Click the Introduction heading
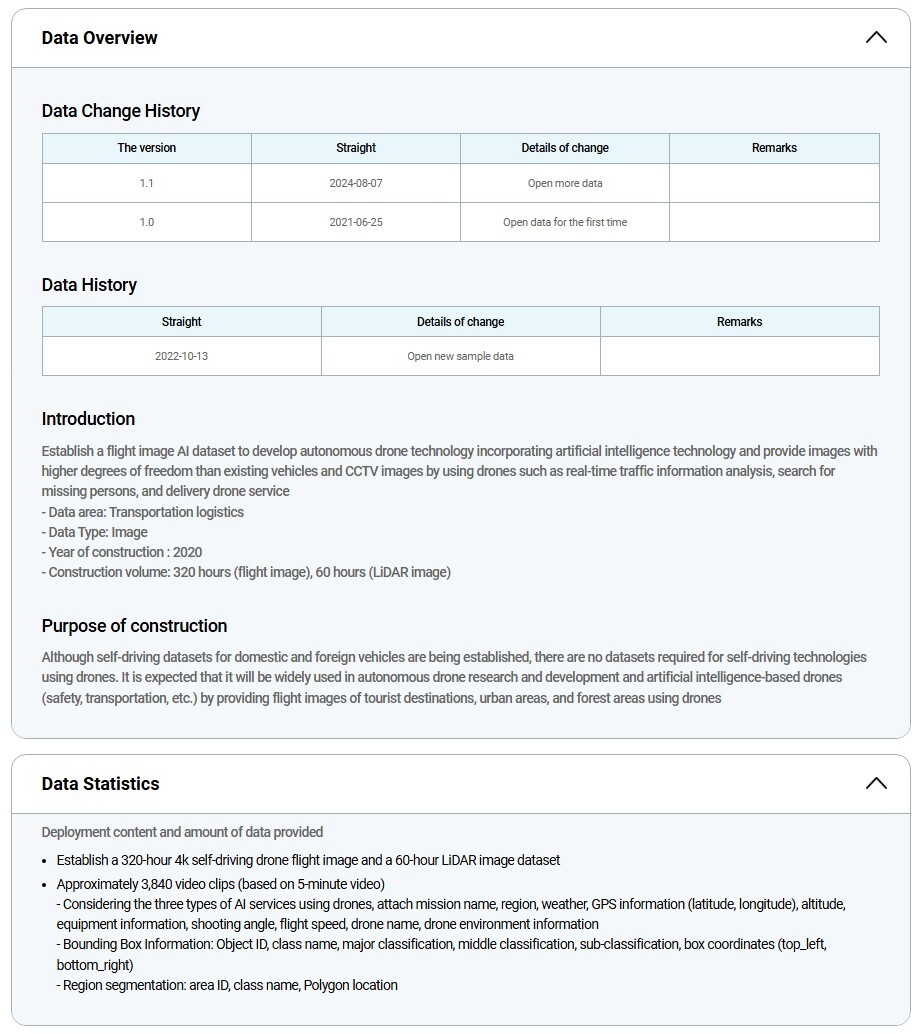 pos(88,419)
